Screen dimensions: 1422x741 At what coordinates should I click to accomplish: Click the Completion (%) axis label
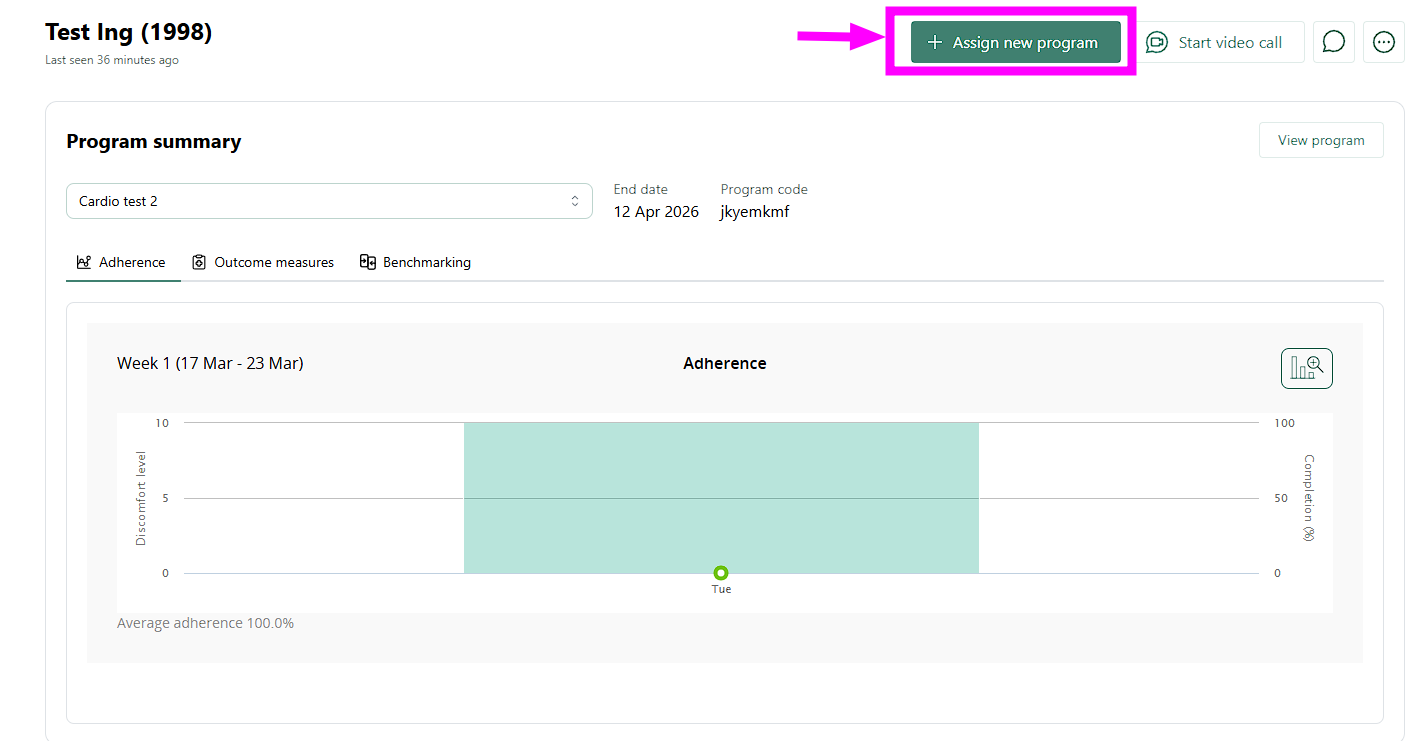(x=1309, y=498)
